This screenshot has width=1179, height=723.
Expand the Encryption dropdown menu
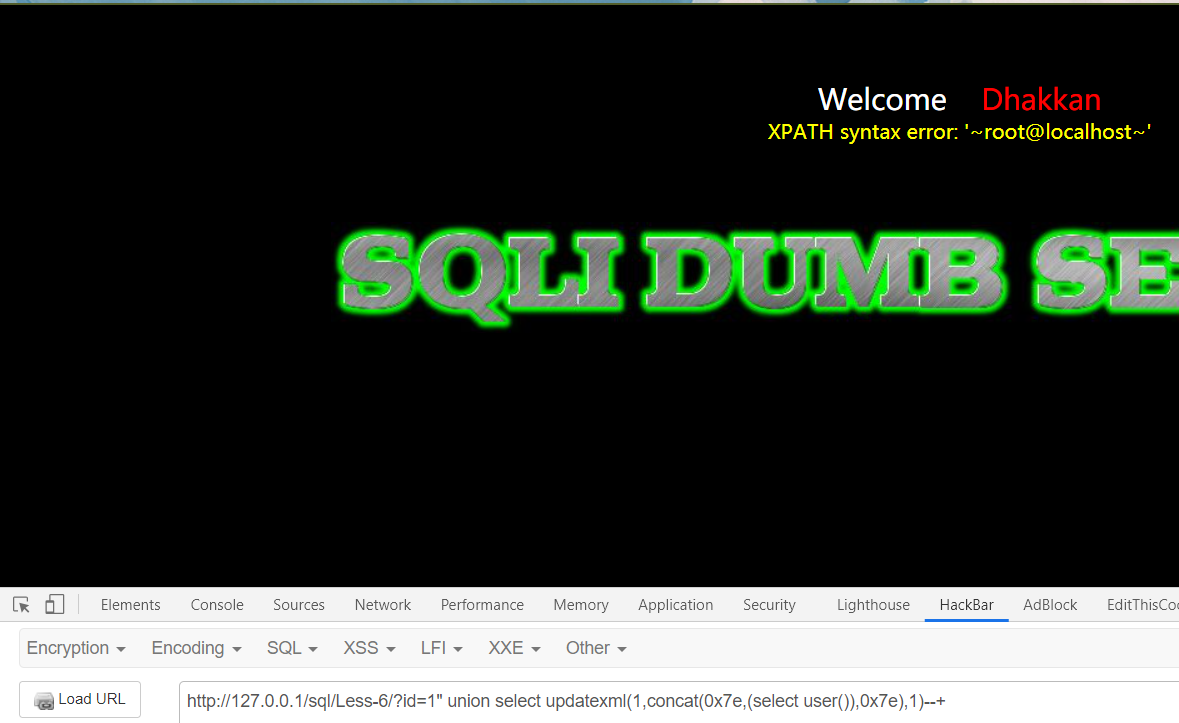click(76, 648)
